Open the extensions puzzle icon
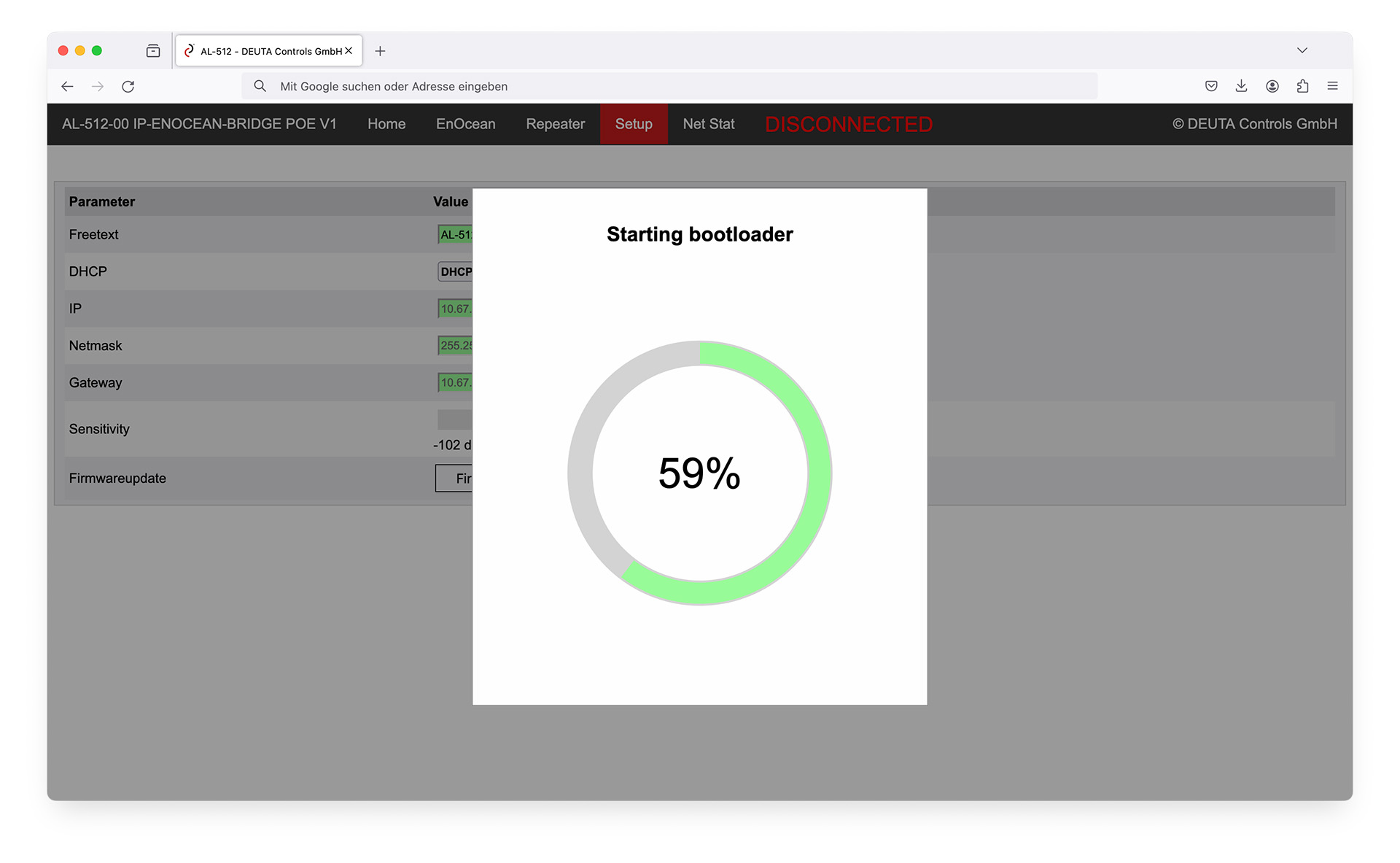 (1302, 86)
